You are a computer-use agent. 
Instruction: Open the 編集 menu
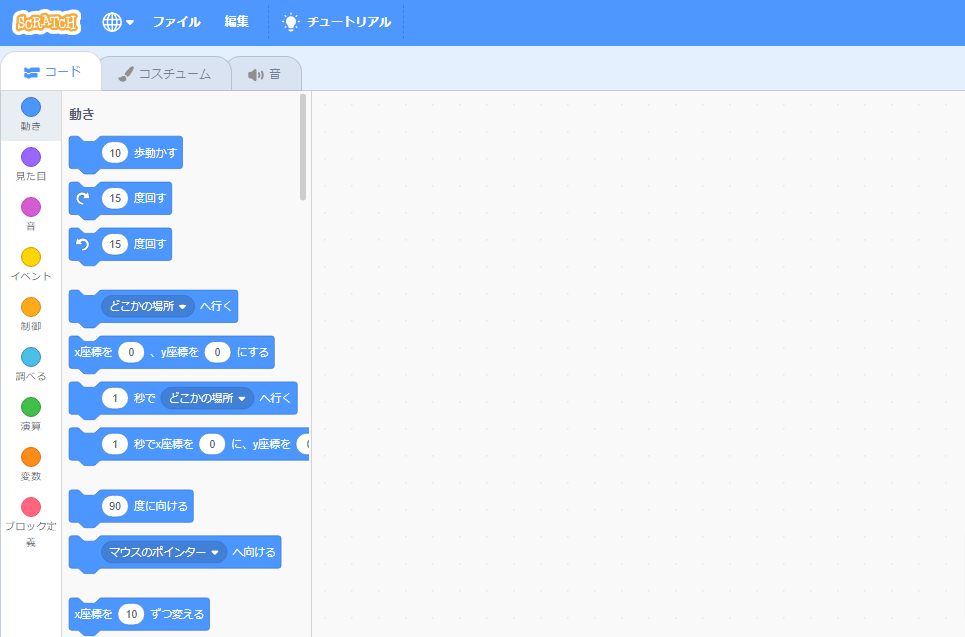tap(237, 22)
